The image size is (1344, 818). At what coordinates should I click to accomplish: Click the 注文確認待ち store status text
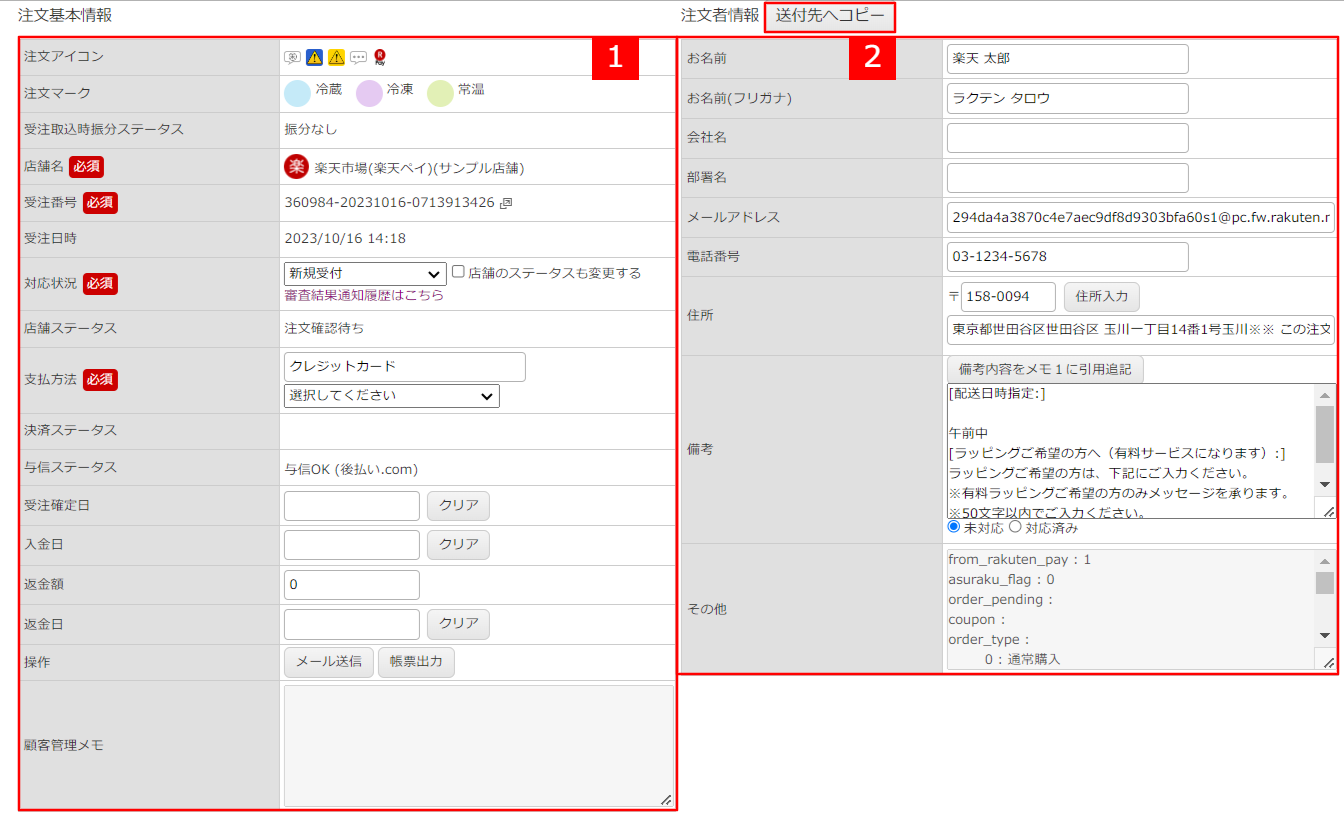(x=324, y=328)
